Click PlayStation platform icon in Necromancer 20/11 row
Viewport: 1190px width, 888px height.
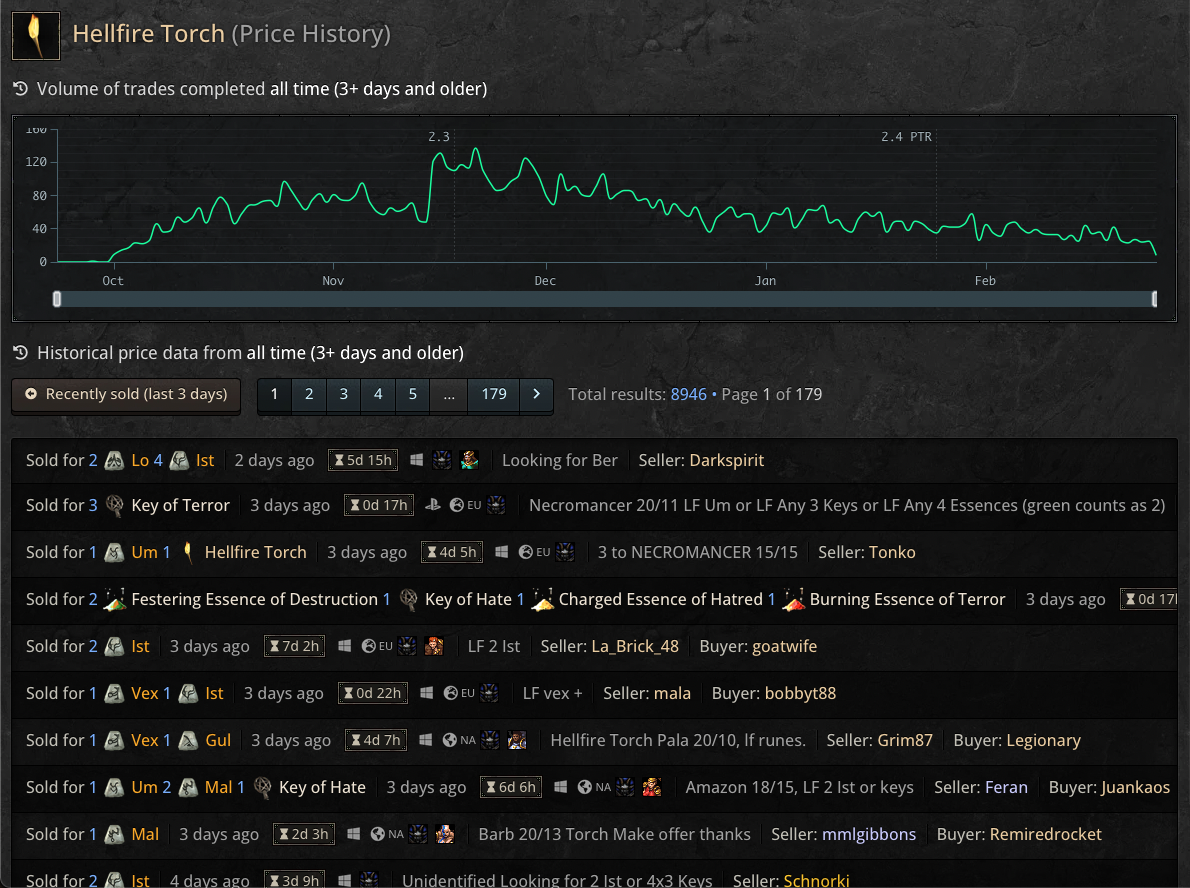tap(433, 505)
